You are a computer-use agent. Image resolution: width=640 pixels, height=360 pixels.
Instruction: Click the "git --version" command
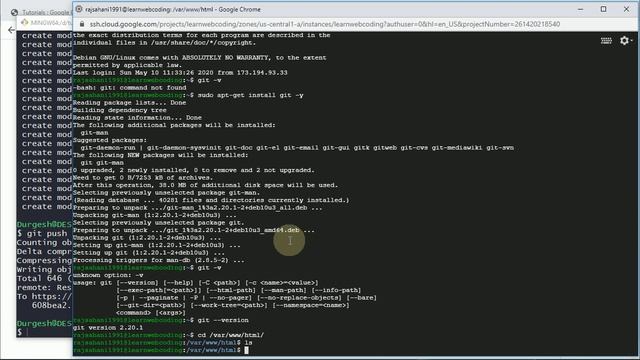pyautogui.click(x=223, y=320)
